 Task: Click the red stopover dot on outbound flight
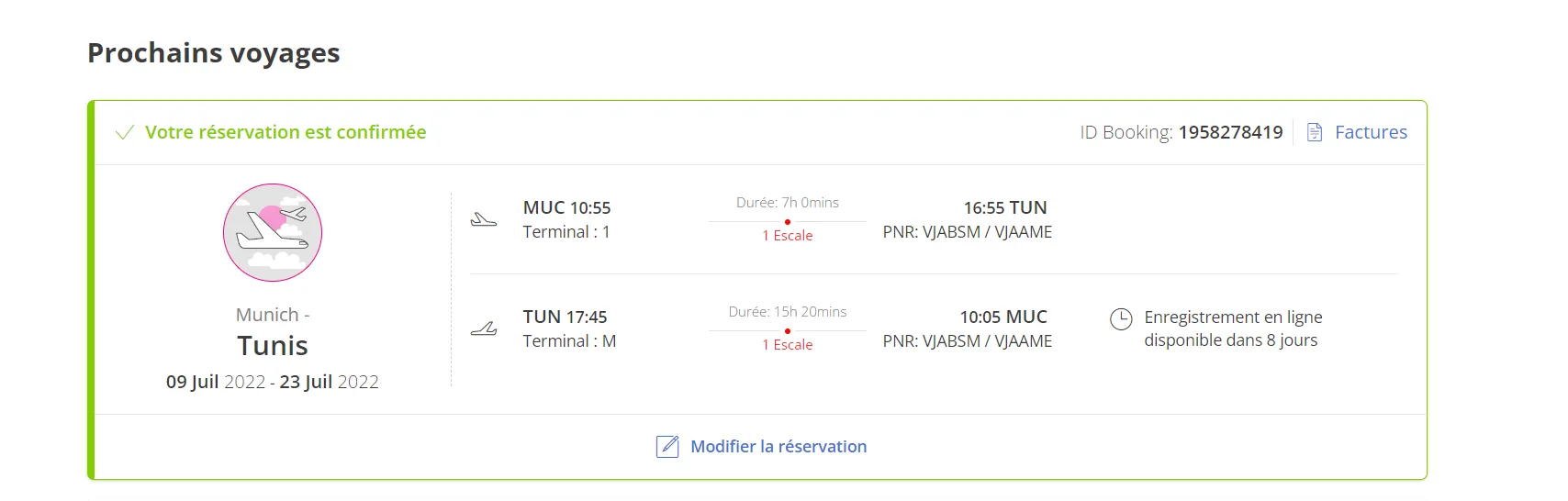788,222
